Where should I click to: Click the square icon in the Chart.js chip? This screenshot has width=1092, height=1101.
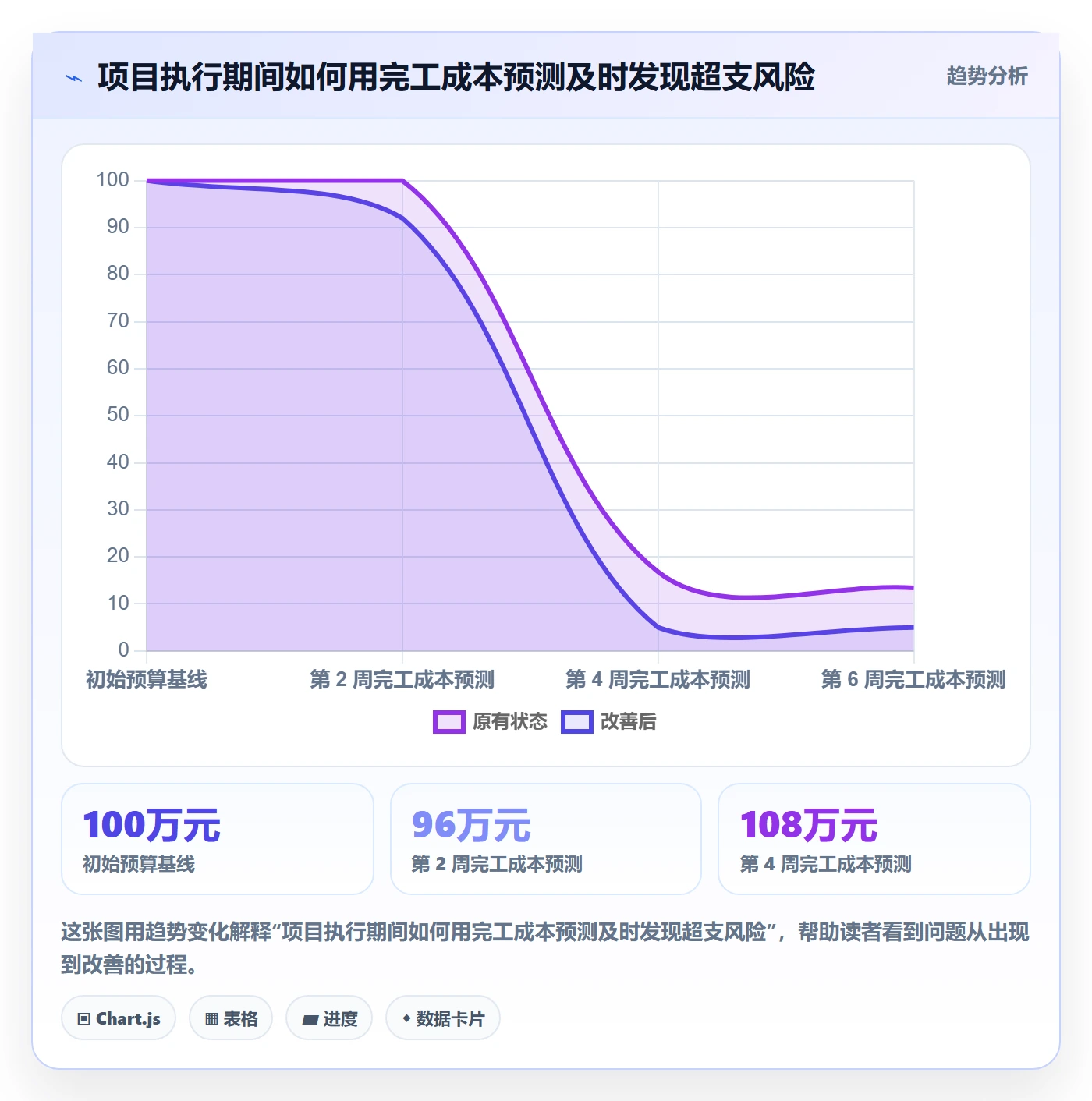[84, 1019]
